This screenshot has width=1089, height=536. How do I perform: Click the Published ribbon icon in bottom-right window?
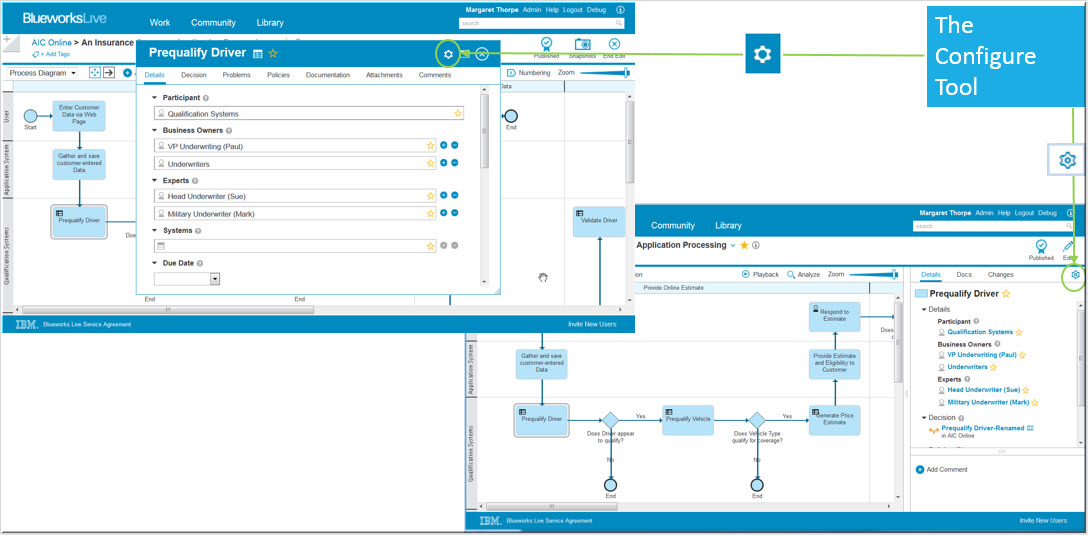(1041, 246)
